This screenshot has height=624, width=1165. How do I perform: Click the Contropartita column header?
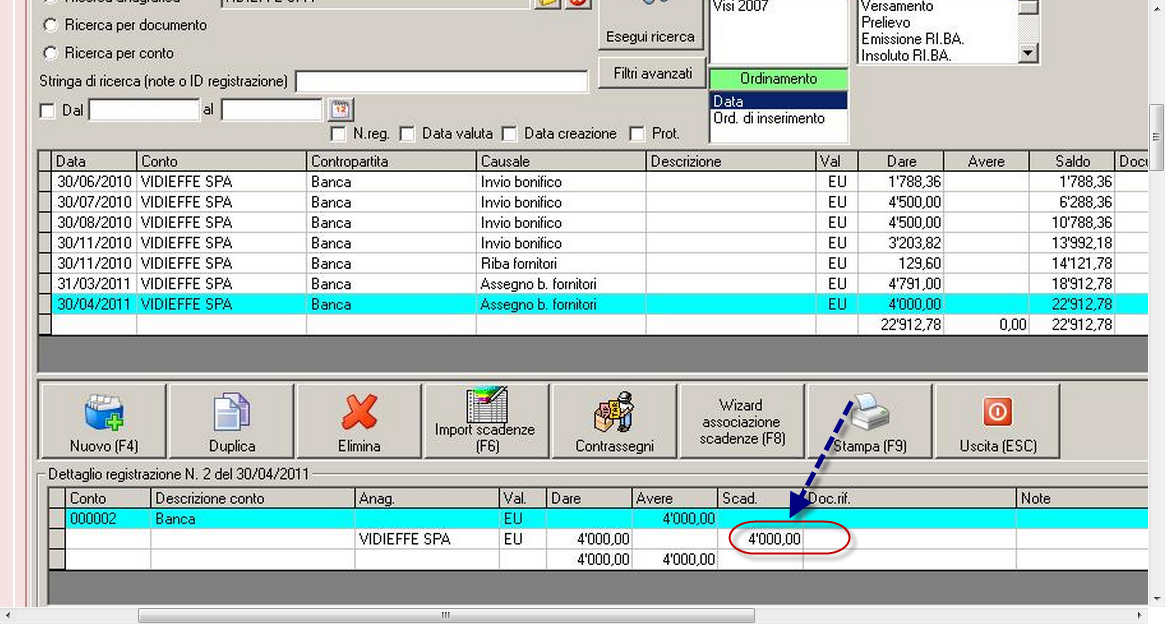(x=391, y=161)
